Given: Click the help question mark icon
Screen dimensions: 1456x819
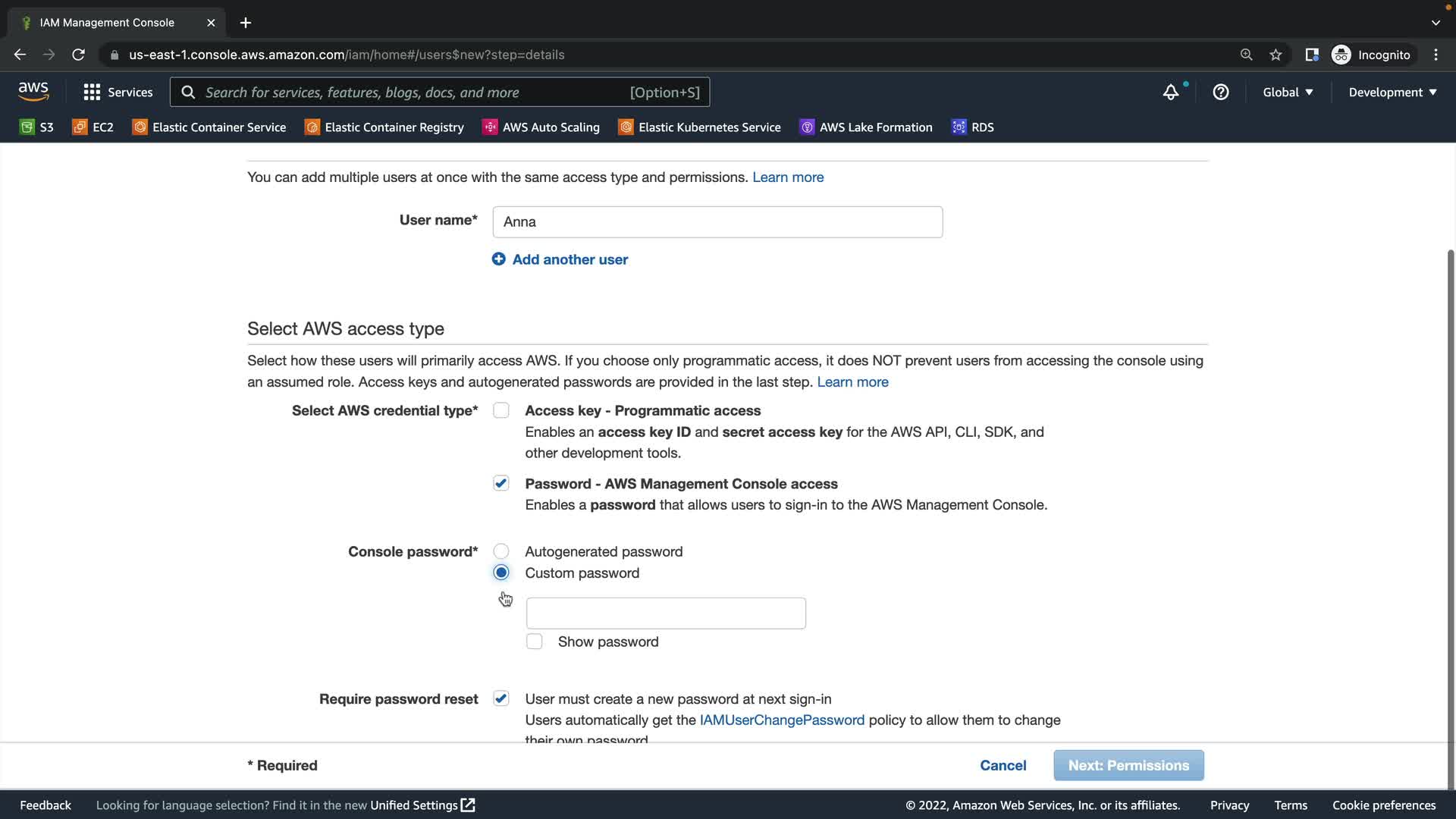Looking at the screenshot, I should point(1220,93).
